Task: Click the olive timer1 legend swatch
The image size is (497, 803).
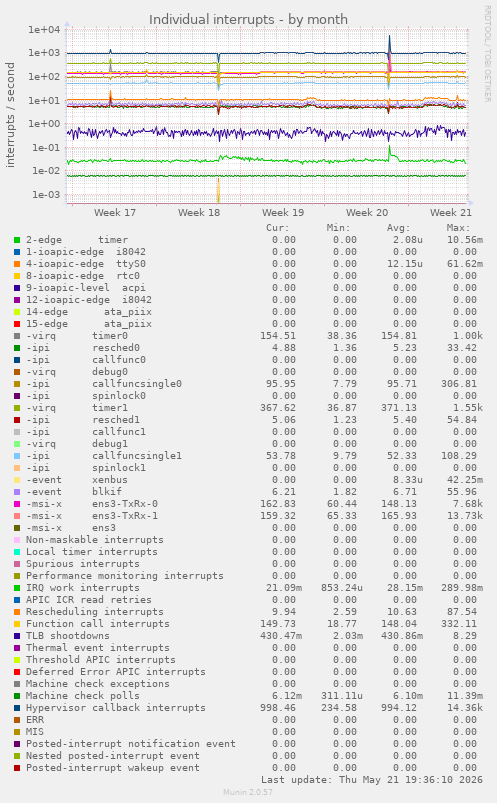Action: pyautogui.click(x=17, y=408)
